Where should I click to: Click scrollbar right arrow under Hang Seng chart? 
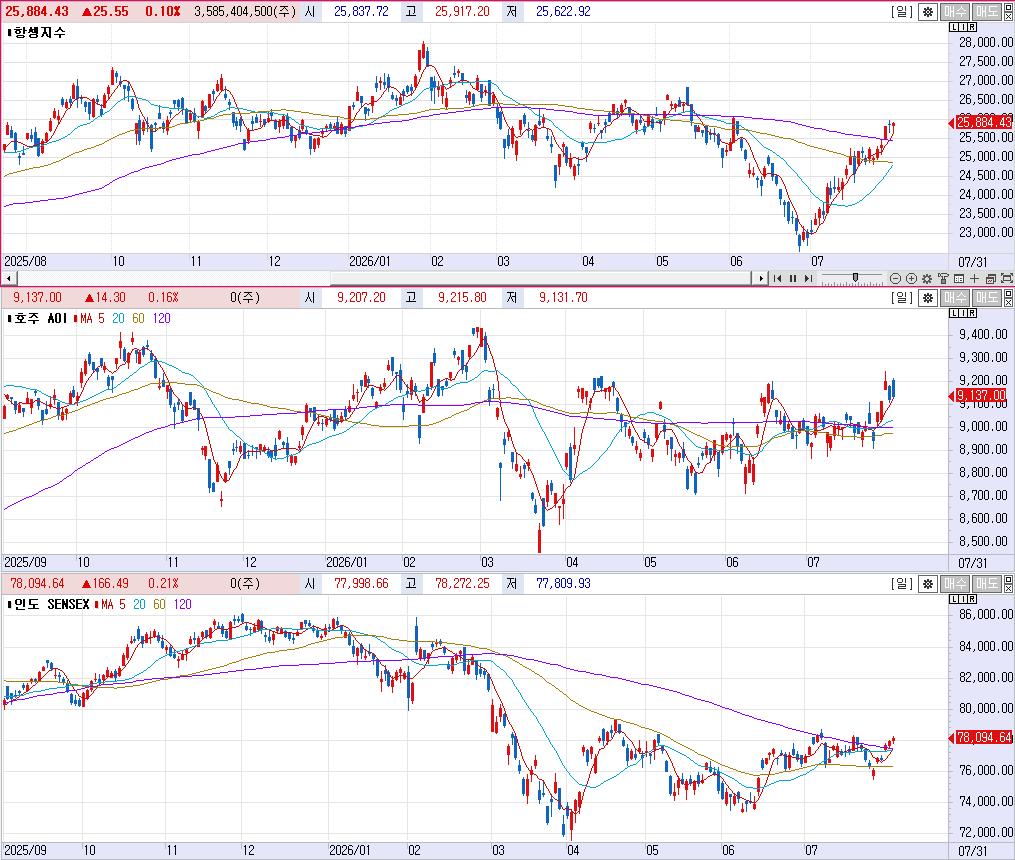[761, 279]
